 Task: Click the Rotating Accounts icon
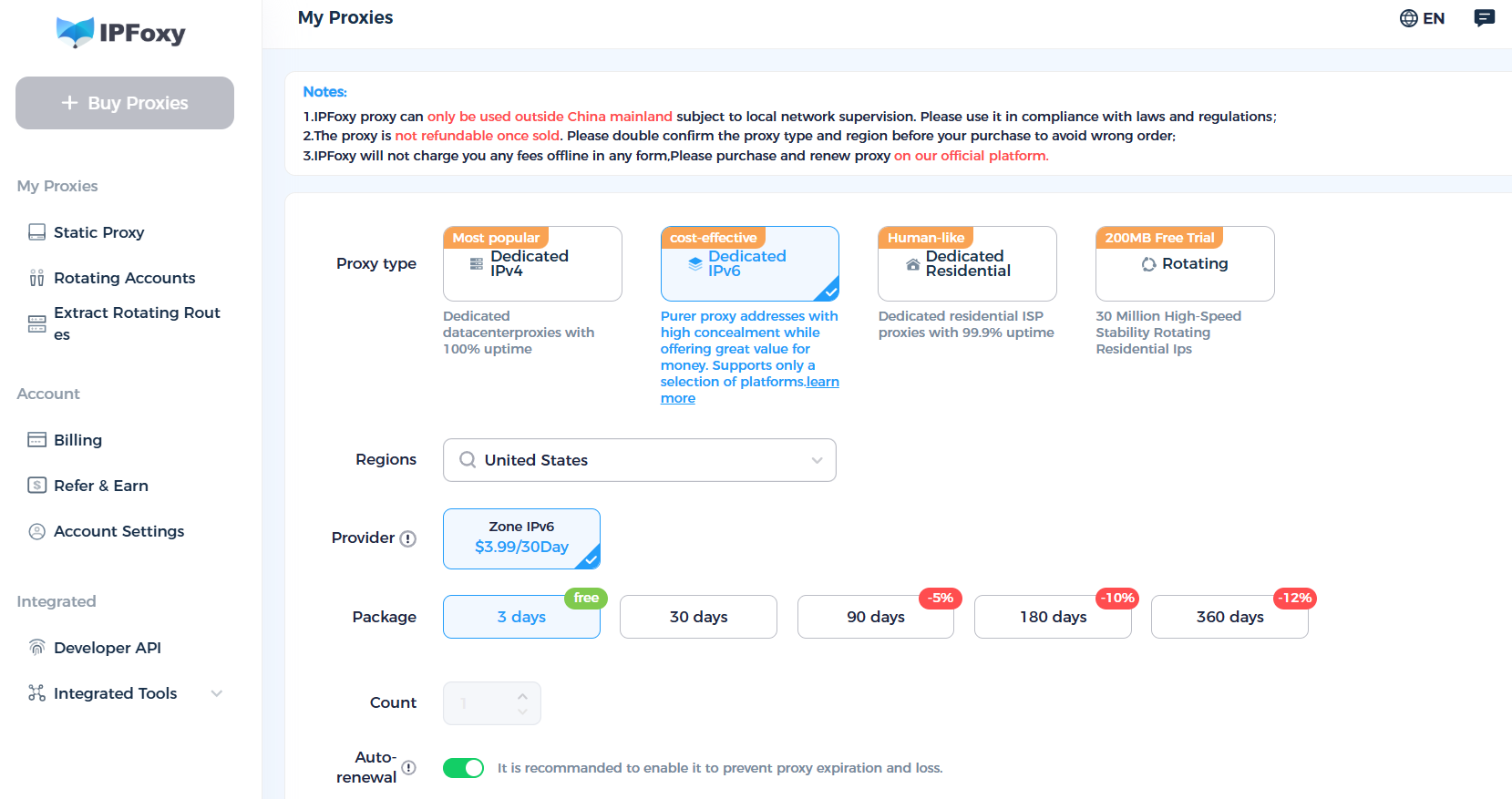point(36,278)
